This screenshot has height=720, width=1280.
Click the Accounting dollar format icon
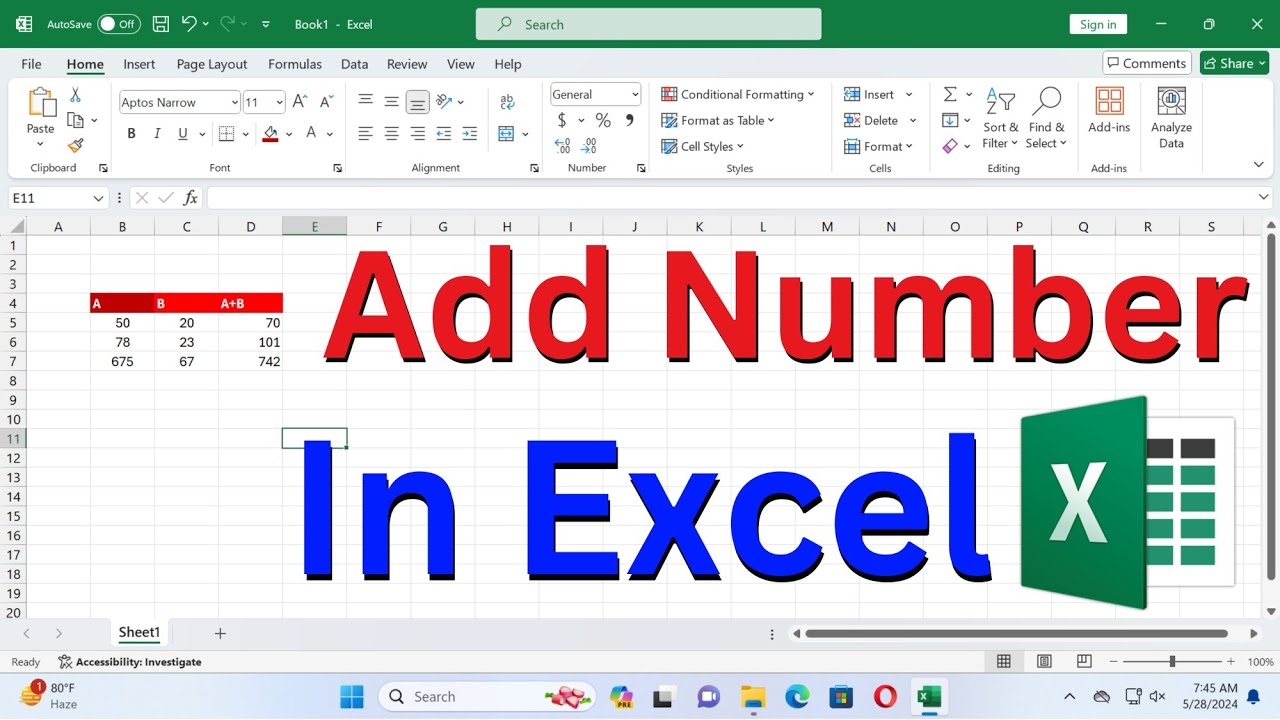point(562,120)
